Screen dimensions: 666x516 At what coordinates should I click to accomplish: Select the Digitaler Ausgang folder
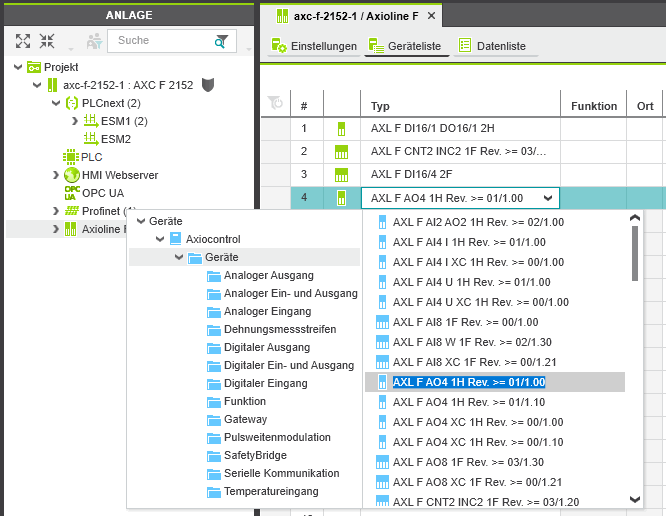pyautogui.click(x=266, y=348)
